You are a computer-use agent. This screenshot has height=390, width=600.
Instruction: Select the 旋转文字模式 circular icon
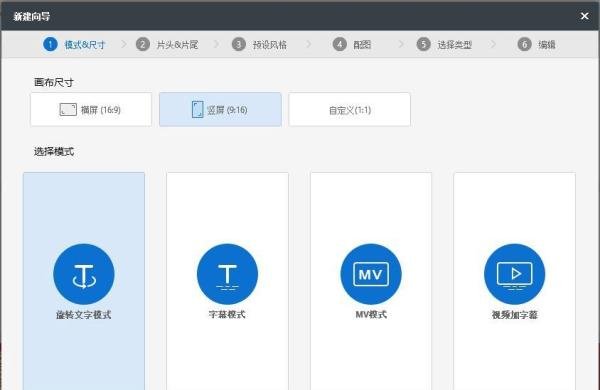pos(84,274)
